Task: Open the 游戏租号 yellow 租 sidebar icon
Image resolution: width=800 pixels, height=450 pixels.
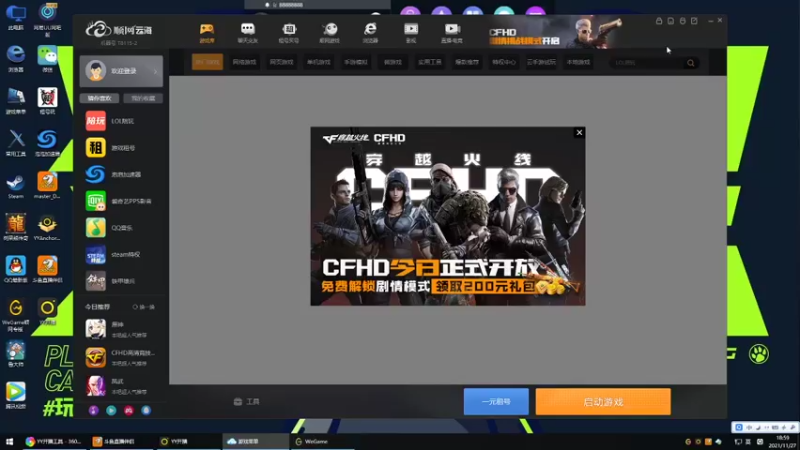Action: coord(95,147)
